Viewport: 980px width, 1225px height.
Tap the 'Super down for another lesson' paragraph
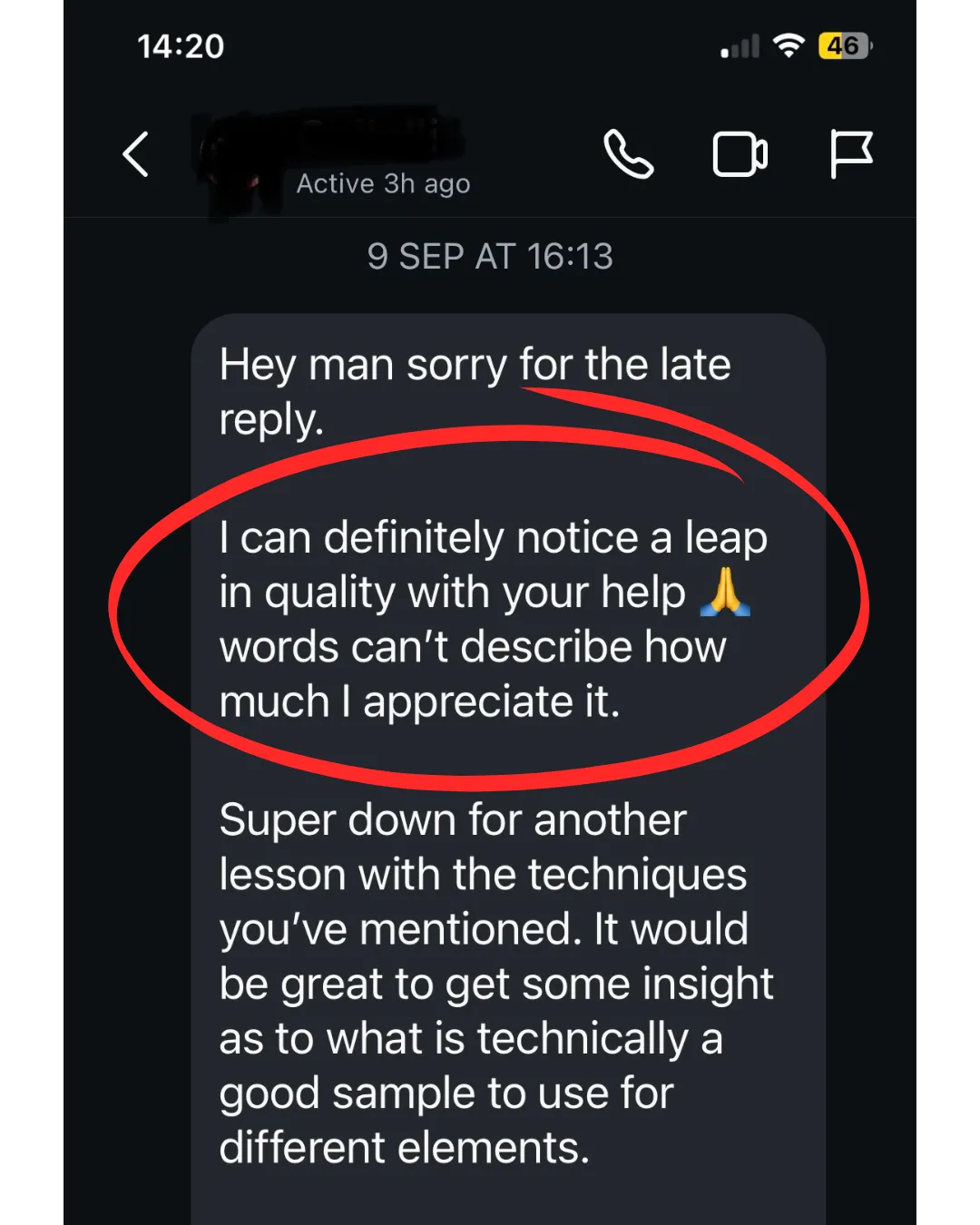[x=496, y=984]
